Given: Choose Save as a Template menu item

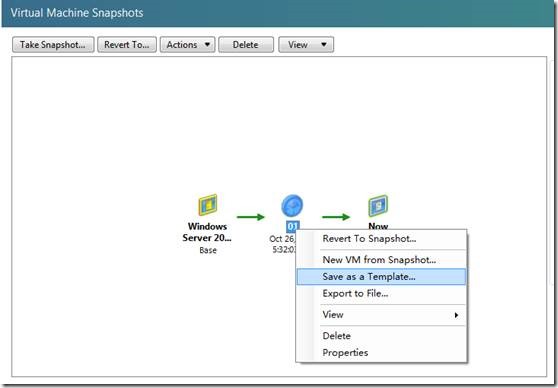Looking at the screenshot, I should click(x=381, y=277).
